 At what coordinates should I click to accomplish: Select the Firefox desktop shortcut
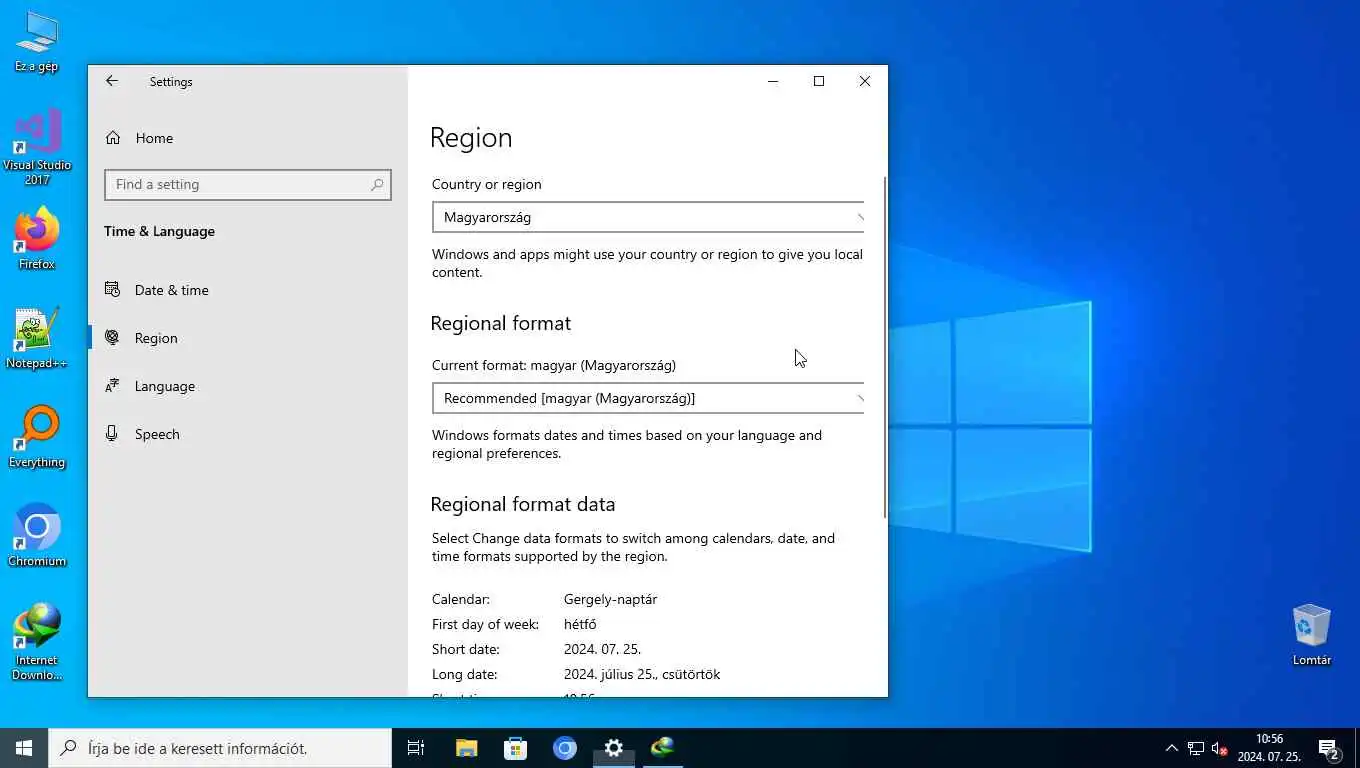coord(37,240)
